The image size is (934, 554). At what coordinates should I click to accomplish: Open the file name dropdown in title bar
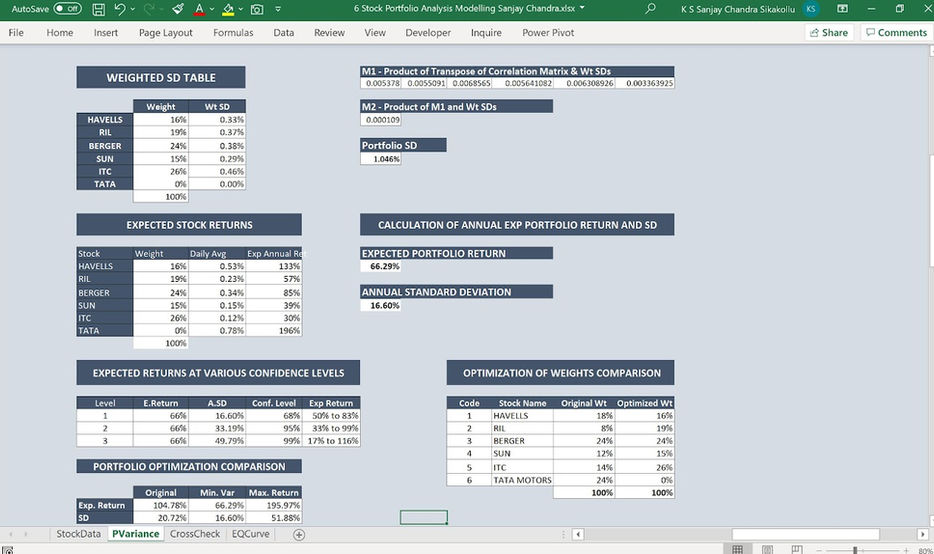[582, 8]
